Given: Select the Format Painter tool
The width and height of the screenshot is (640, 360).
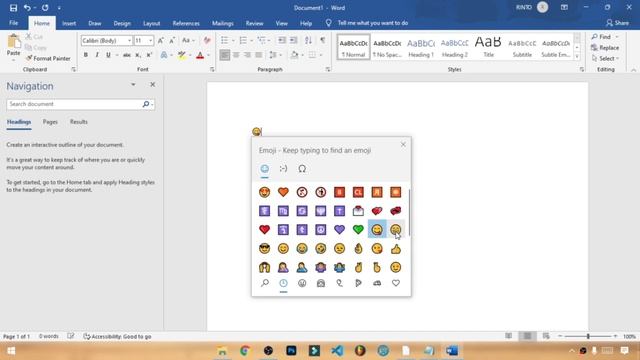Looking at the screenshot, I should [x=48, y=58].
